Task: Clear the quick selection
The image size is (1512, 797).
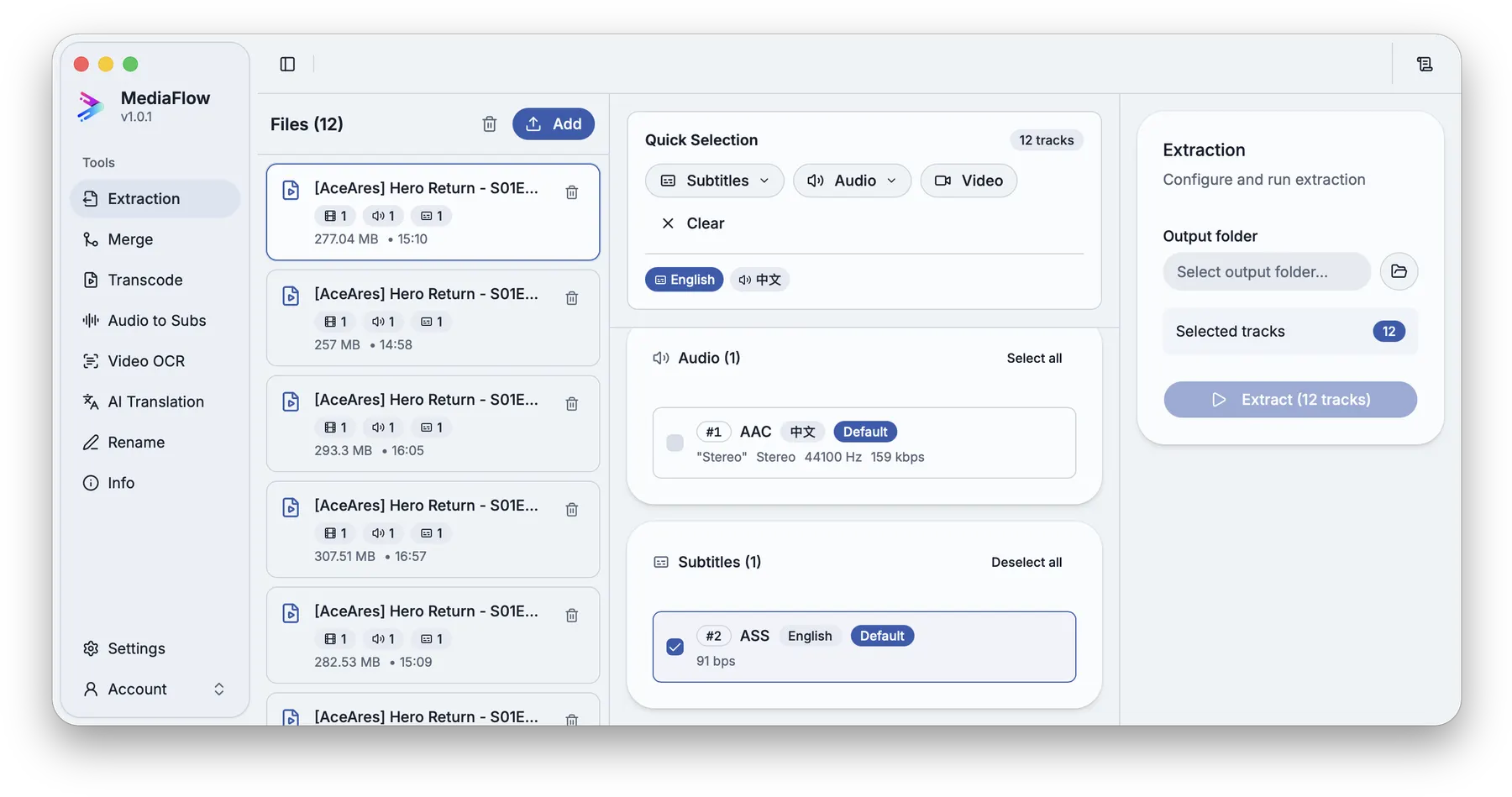Action: tap(693, 223)
